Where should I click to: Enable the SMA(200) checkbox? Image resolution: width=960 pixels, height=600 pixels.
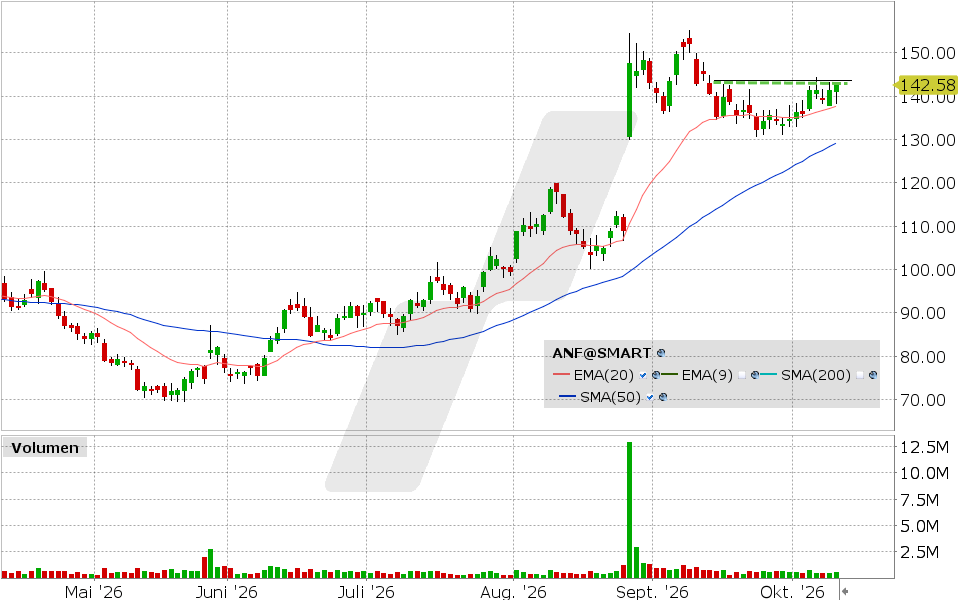pyautogui.click(x=860, y=375)
